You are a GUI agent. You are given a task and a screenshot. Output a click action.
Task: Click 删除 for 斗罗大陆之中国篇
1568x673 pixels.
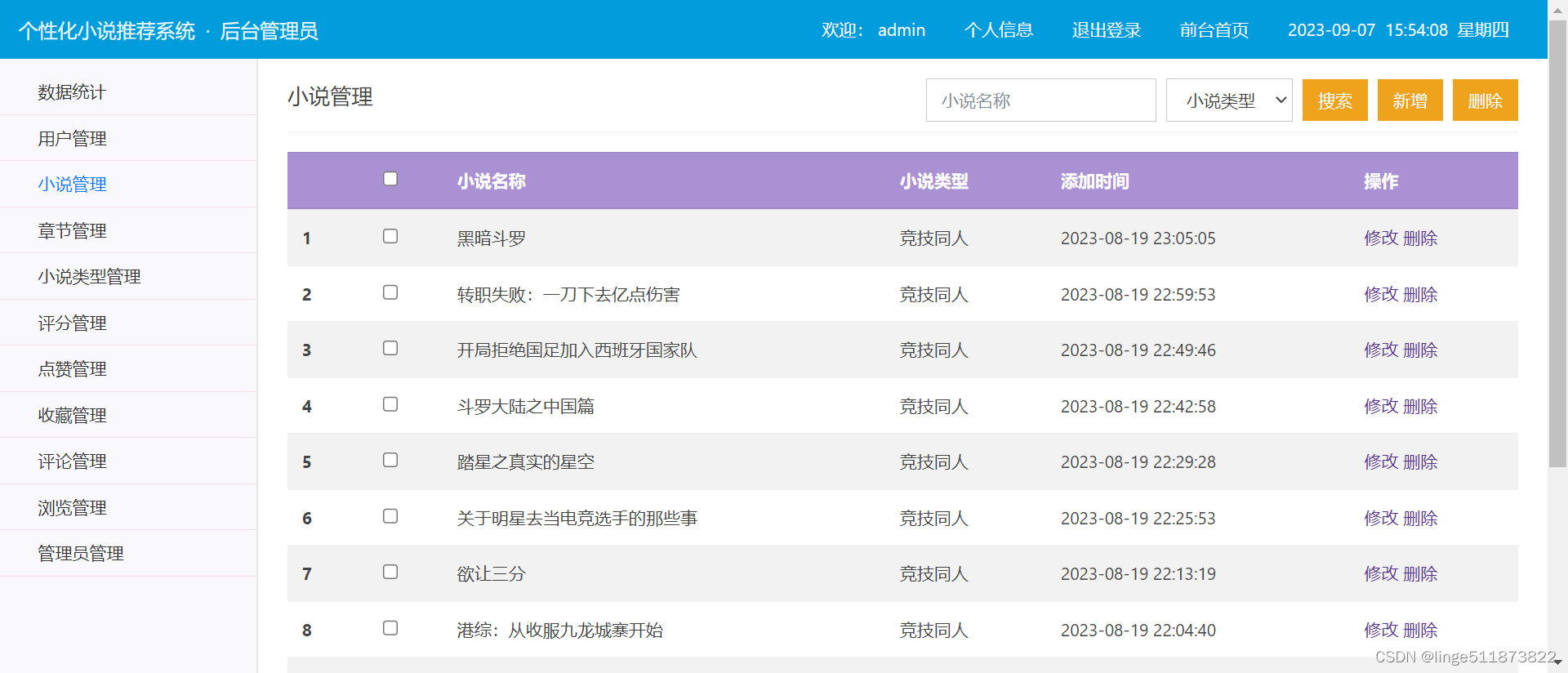[x=1420, y=406]
